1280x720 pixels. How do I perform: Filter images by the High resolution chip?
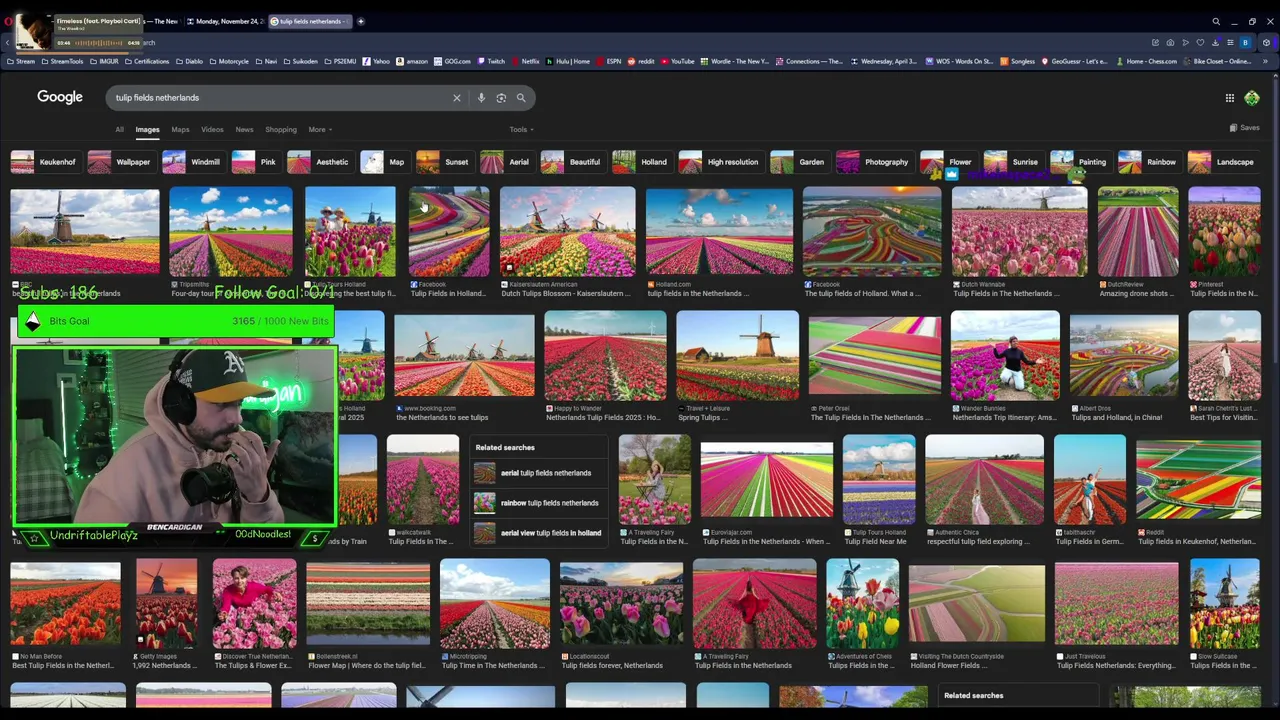[x=720, y=162]
